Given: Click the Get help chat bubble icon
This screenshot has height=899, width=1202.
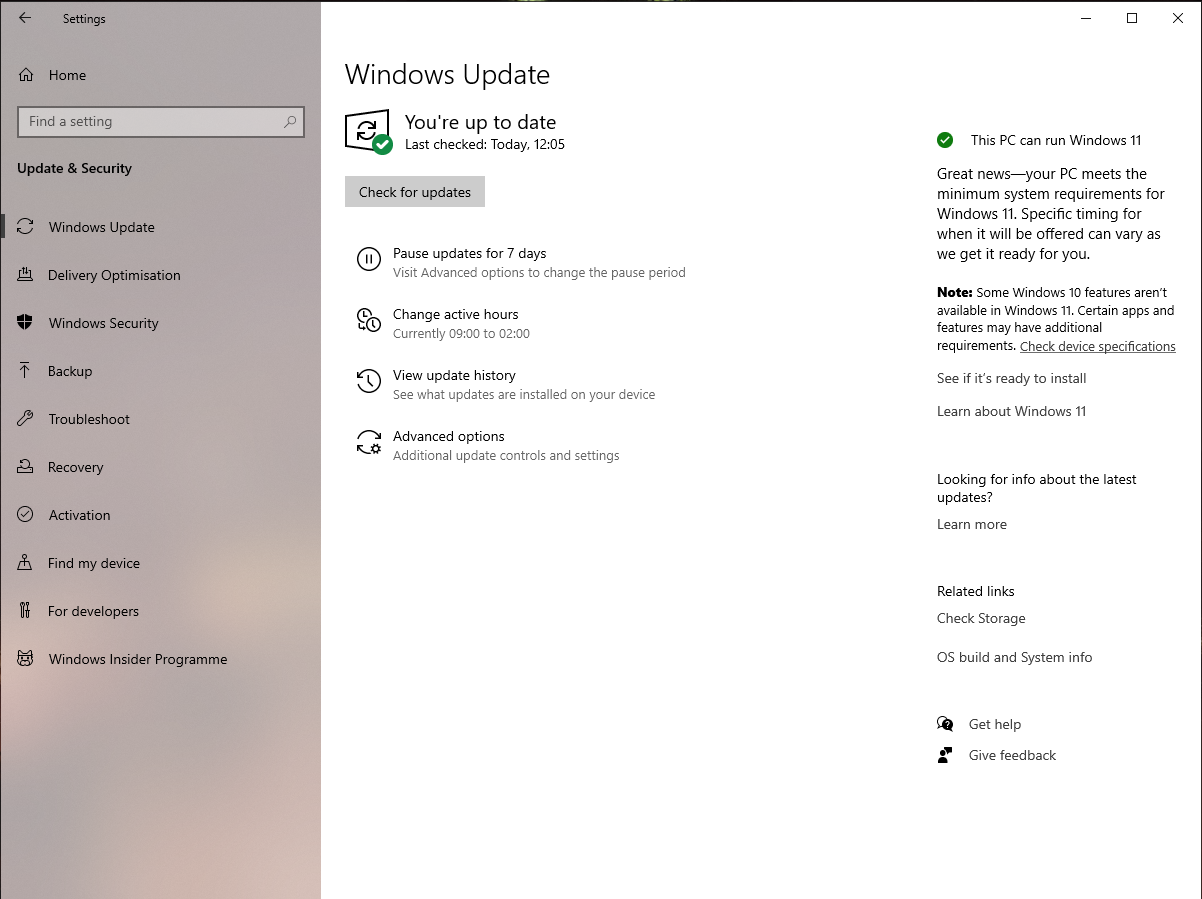Looking at the screenshot, I should pyautogui.click(x=945, y=724).
